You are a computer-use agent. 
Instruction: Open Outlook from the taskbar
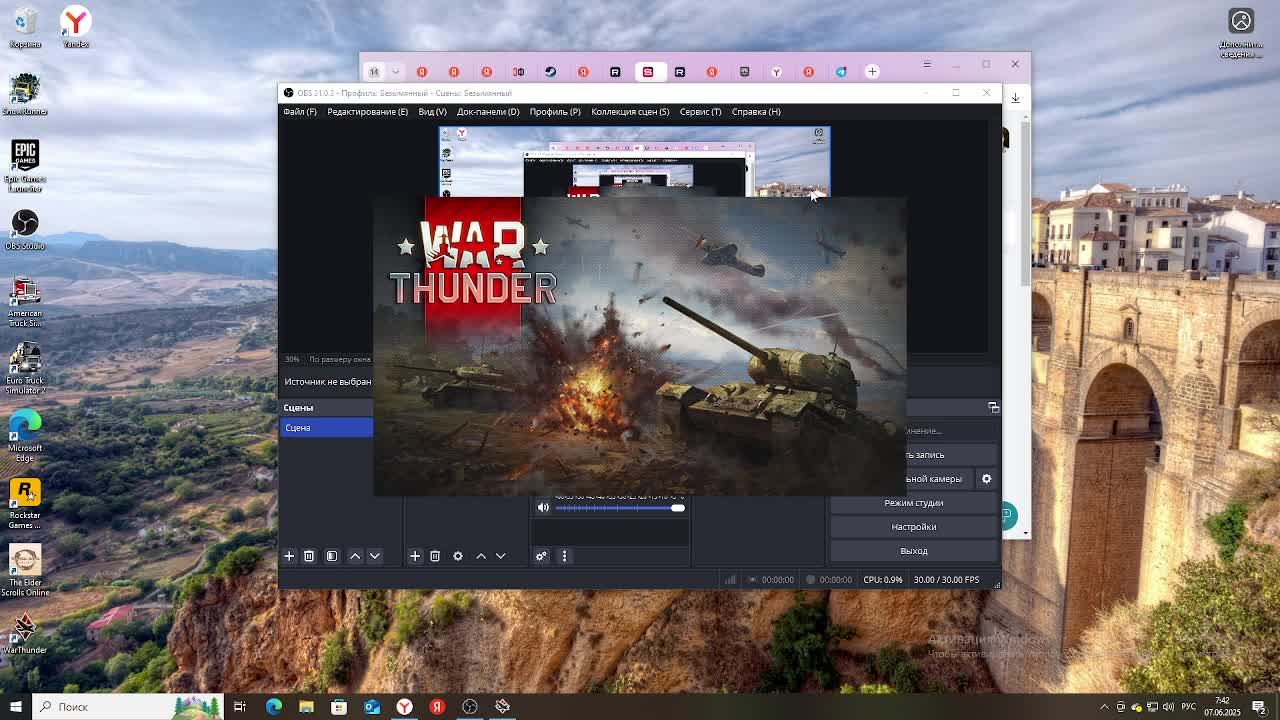[372, 707]
